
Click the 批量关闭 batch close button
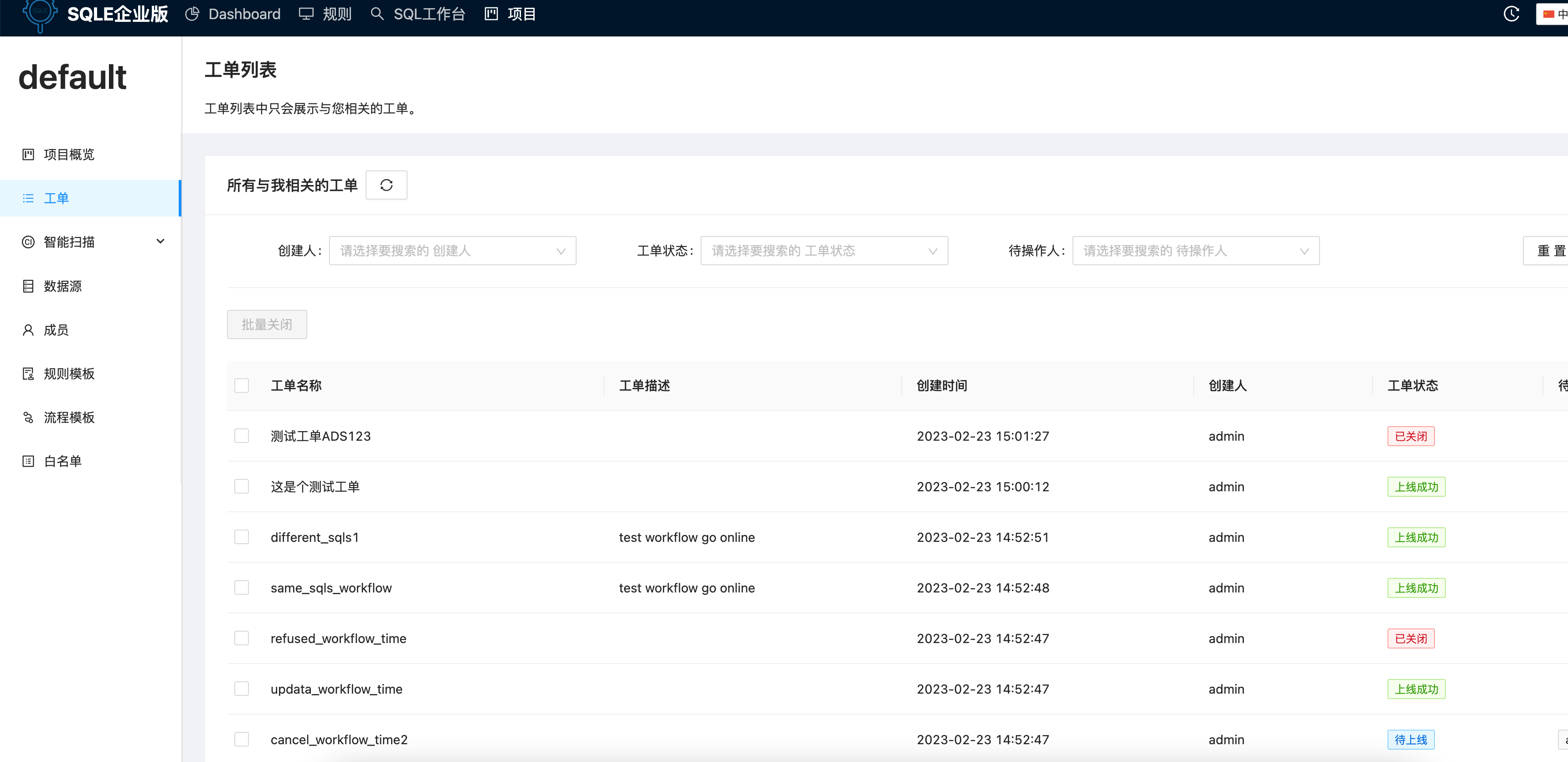(266, 324)
